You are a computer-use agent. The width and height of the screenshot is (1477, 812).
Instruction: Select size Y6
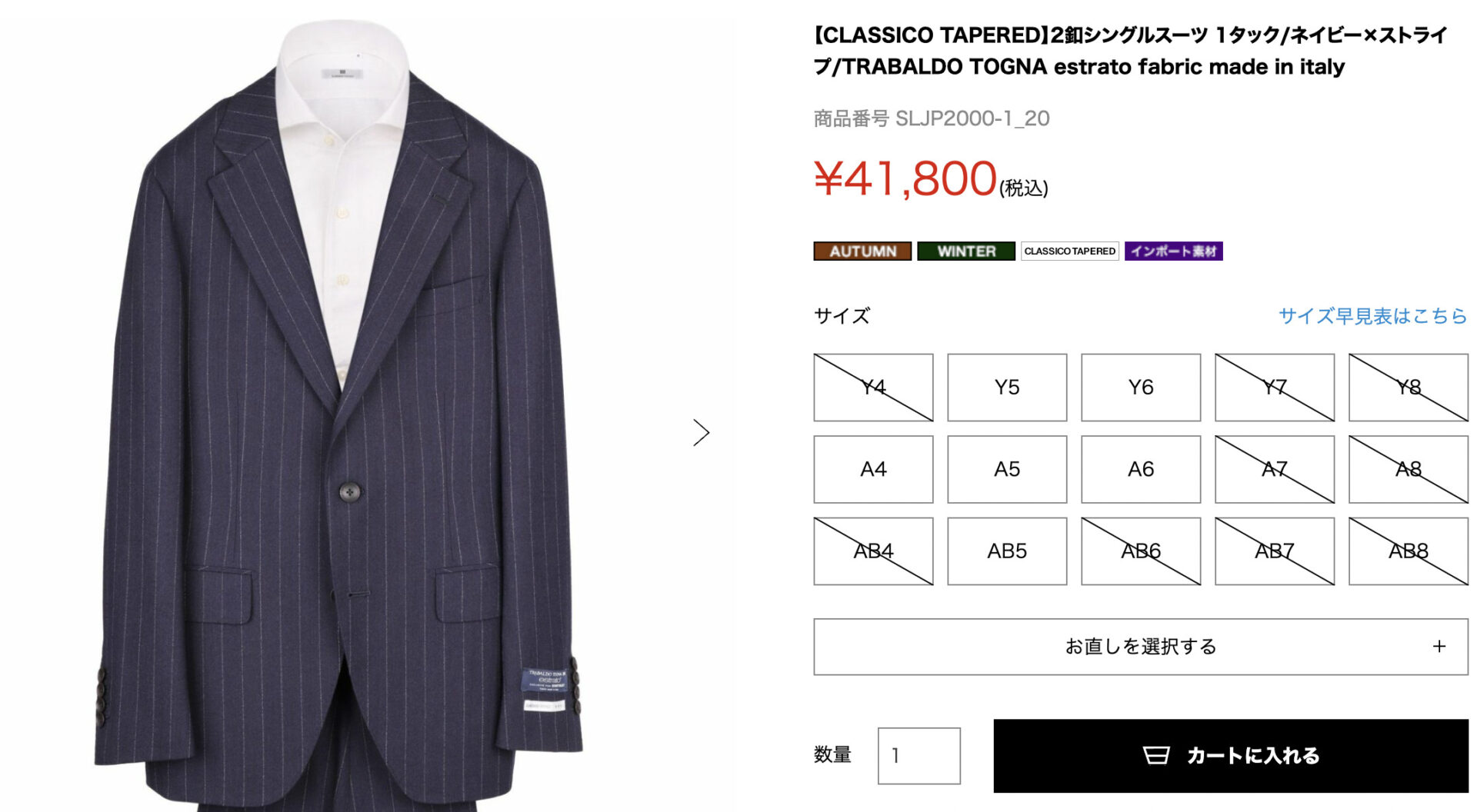1141,388
